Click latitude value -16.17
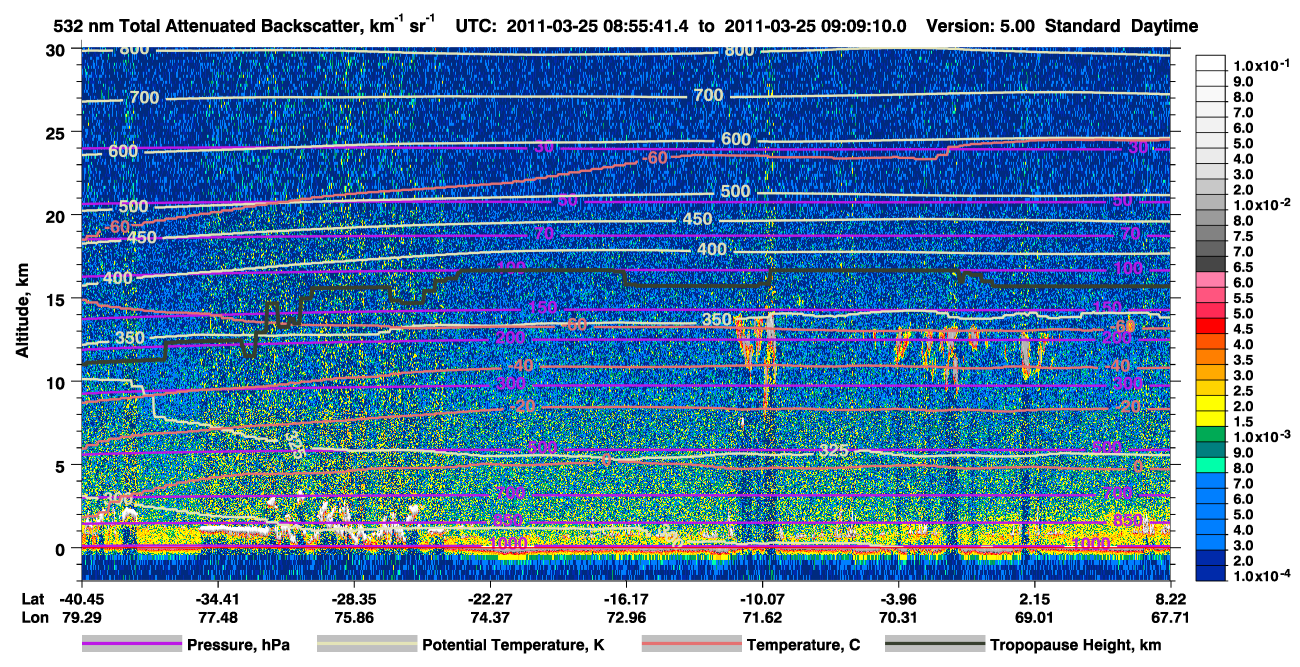This screenshot has height=667, width=1300. 626,599
